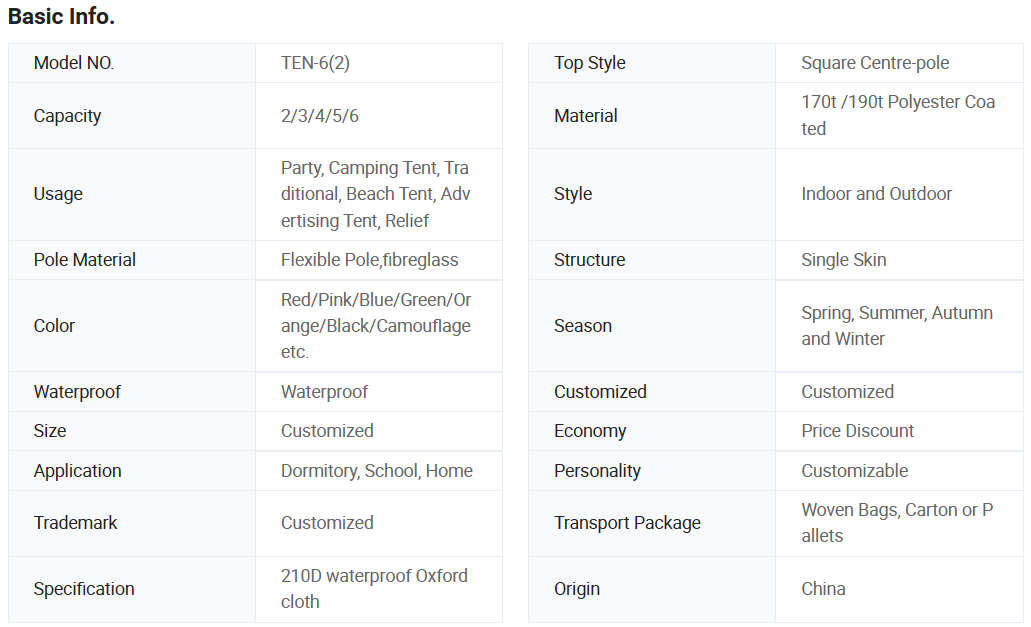Click the "Transport Package" row label
The height and width of the screenshot is (627, 1031).
627,523
